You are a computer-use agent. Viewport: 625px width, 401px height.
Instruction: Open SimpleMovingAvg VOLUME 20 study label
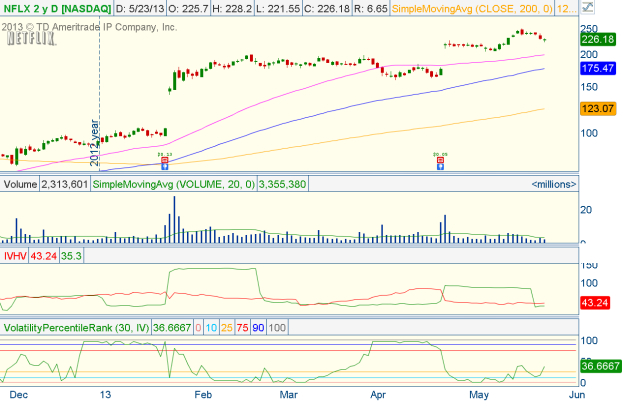click(x=174, y=184)
